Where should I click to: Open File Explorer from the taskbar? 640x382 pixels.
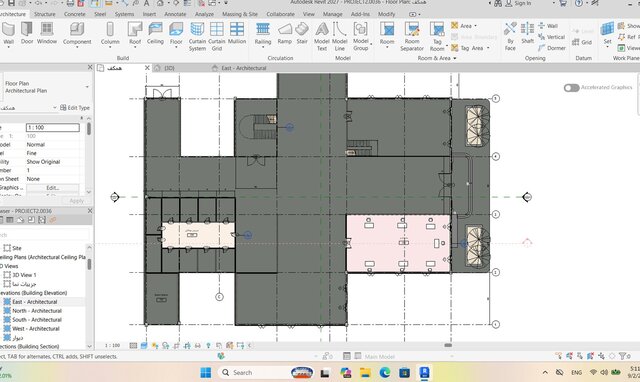pyautogui.click(x=365, y=373)
